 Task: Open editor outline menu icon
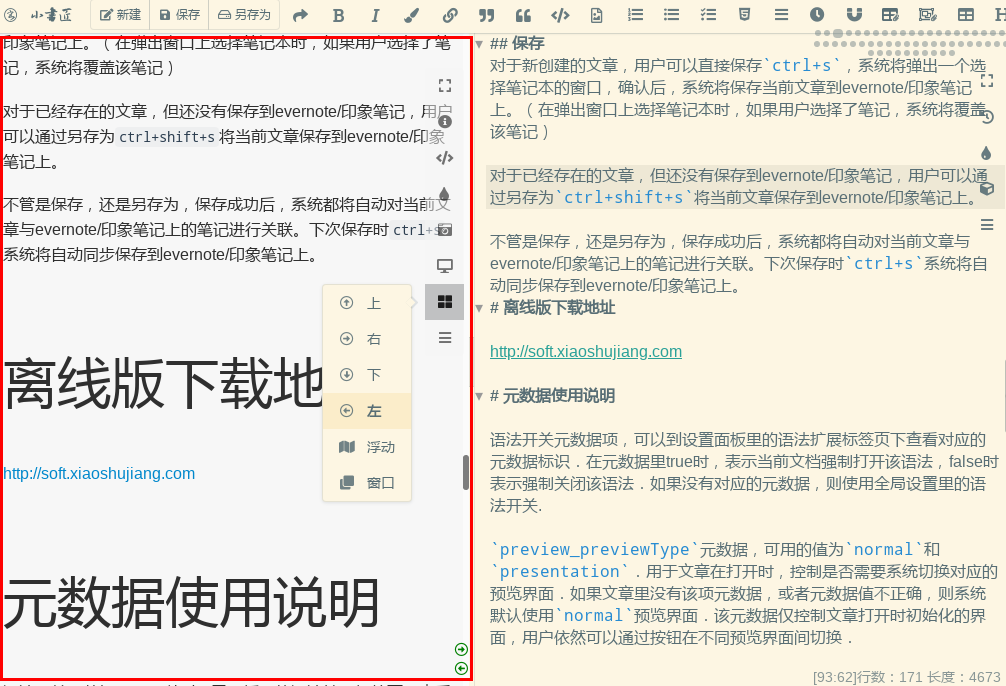[x=987, y=225]
